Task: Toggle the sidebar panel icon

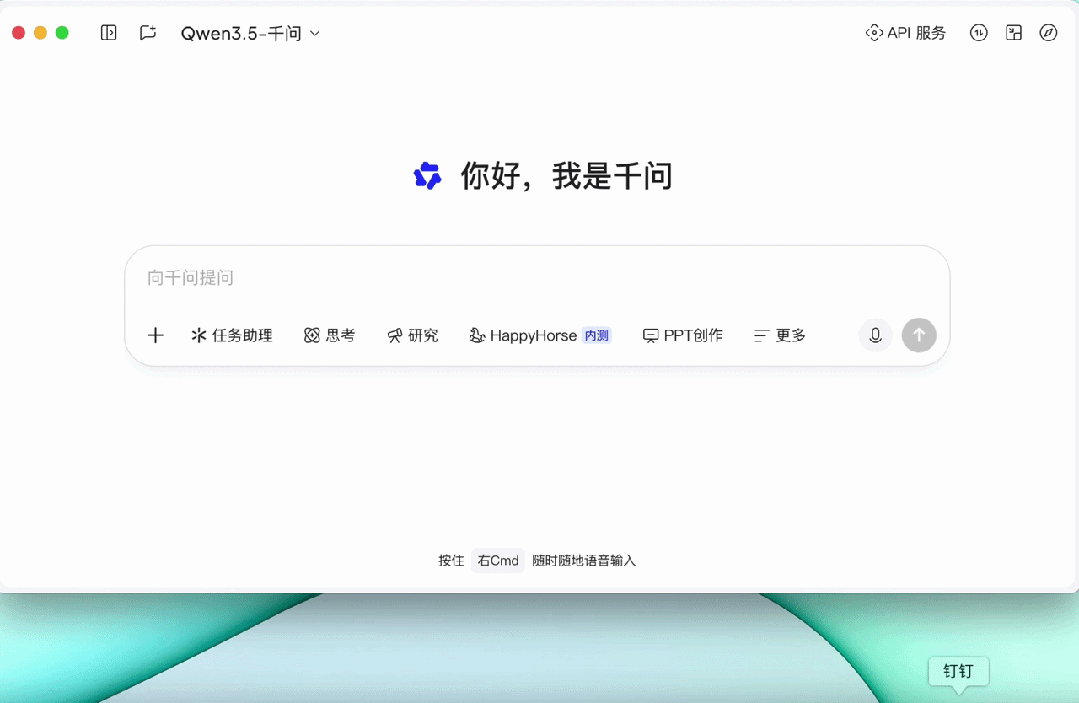Action: (x=108, y=32)
